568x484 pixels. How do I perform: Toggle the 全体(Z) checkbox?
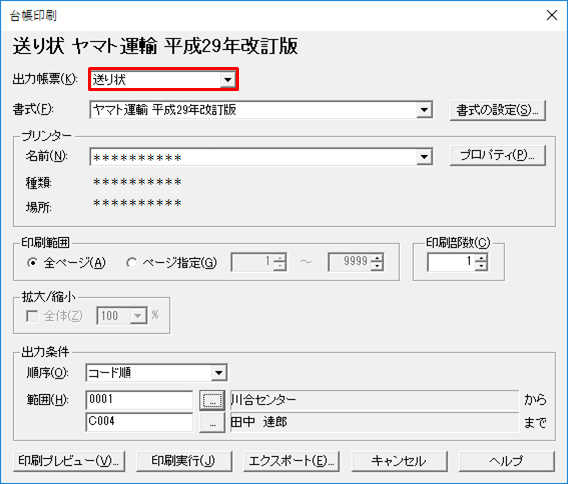pyautogui.click(x=32, y=316)
